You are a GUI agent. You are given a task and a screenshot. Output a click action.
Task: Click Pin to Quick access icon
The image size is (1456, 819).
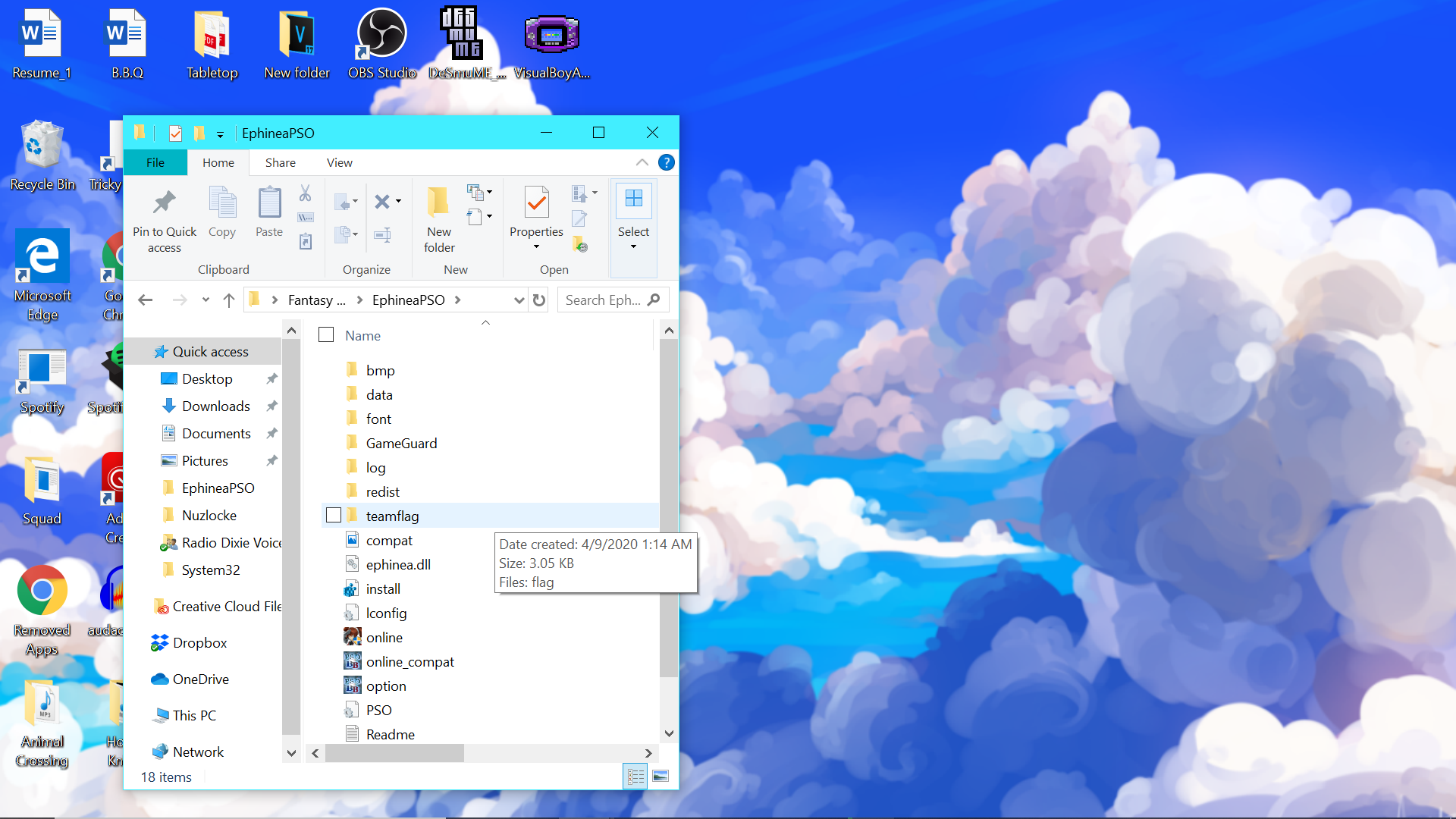[164, 202]
